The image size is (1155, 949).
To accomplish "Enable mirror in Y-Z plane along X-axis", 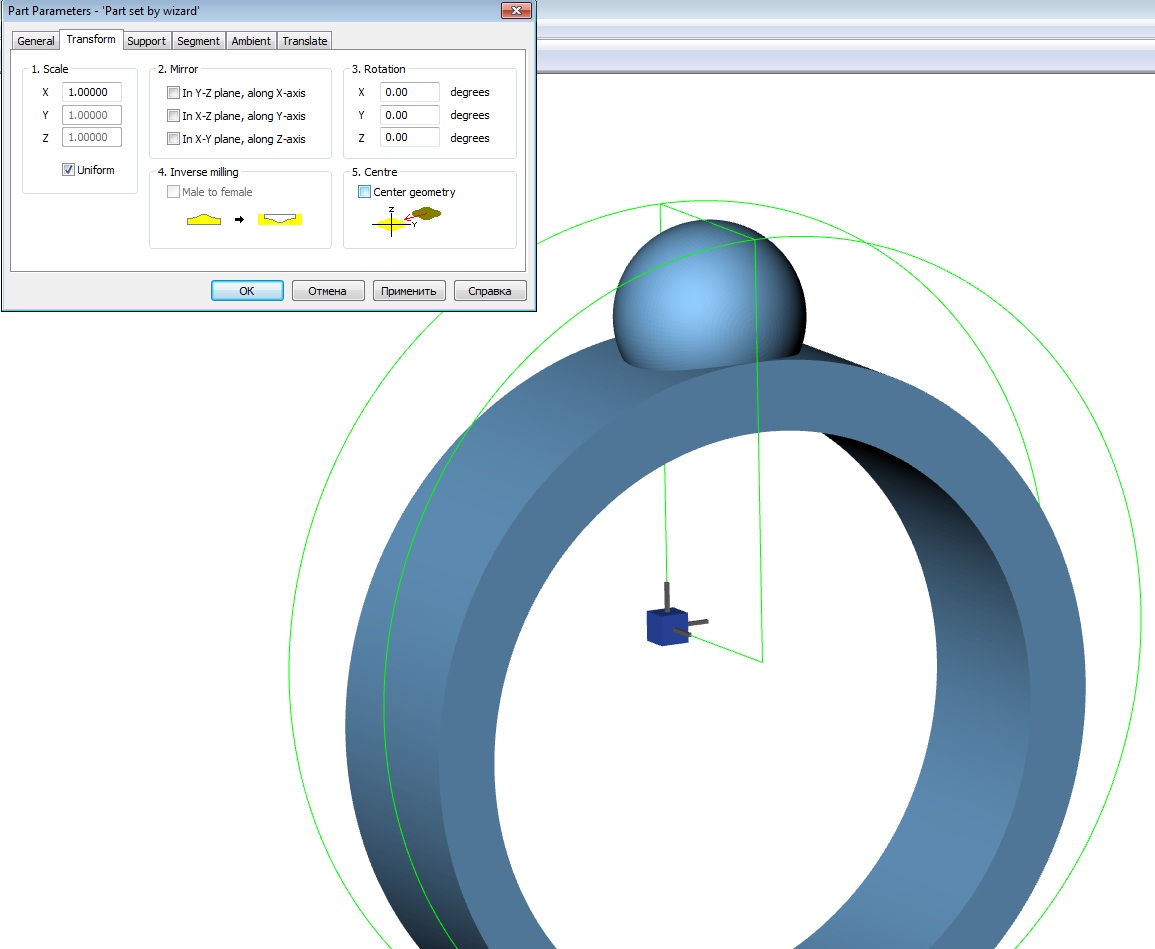I will click(x=174, y=93).
